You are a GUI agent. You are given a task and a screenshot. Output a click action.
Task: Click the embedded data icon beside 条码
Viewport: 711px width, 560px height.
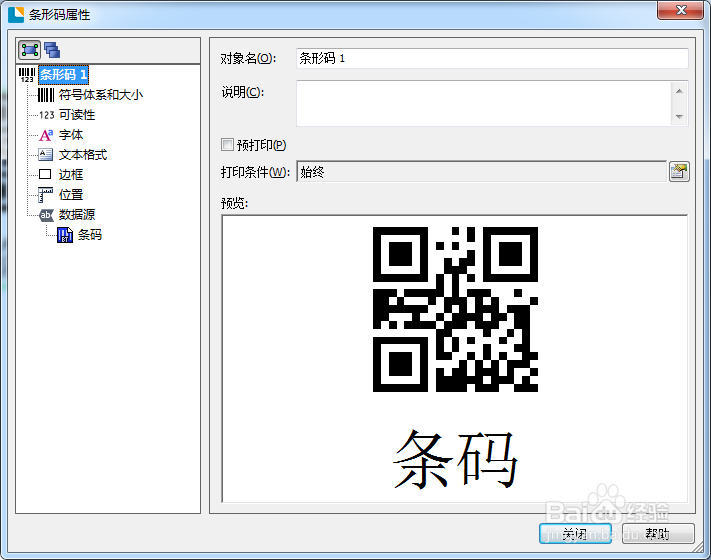coord(64,235)
